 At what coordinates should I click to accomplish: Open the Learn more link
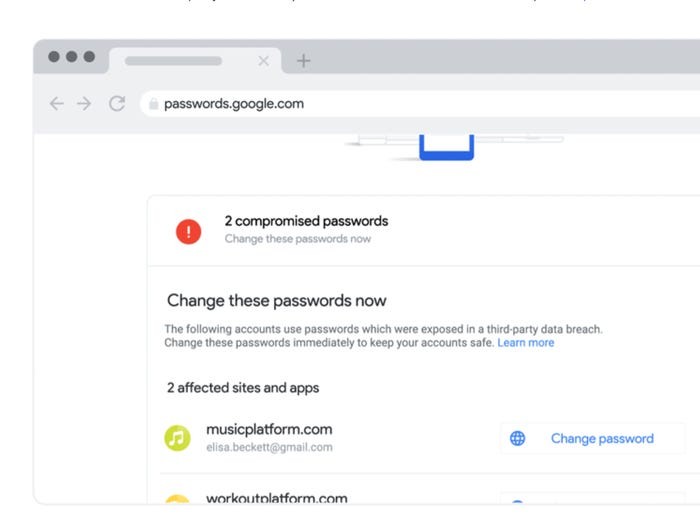click(525, 342)
